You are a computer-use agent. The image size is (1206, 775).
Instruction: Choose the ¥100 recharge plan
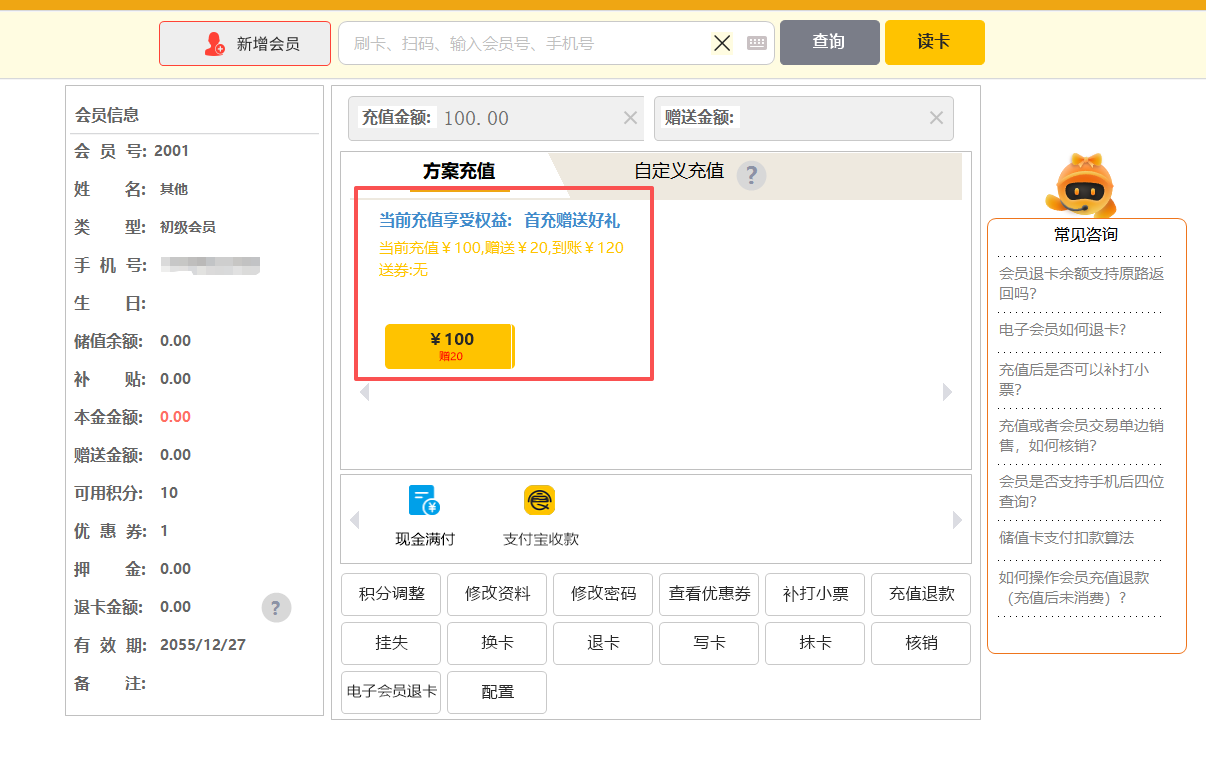449,346
